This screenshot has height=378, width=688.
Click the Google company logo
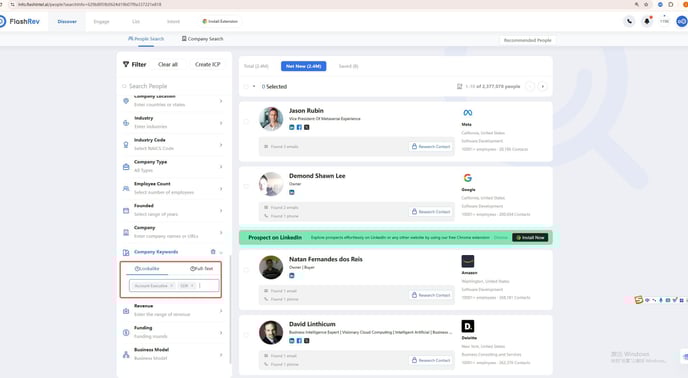(468, 178)
